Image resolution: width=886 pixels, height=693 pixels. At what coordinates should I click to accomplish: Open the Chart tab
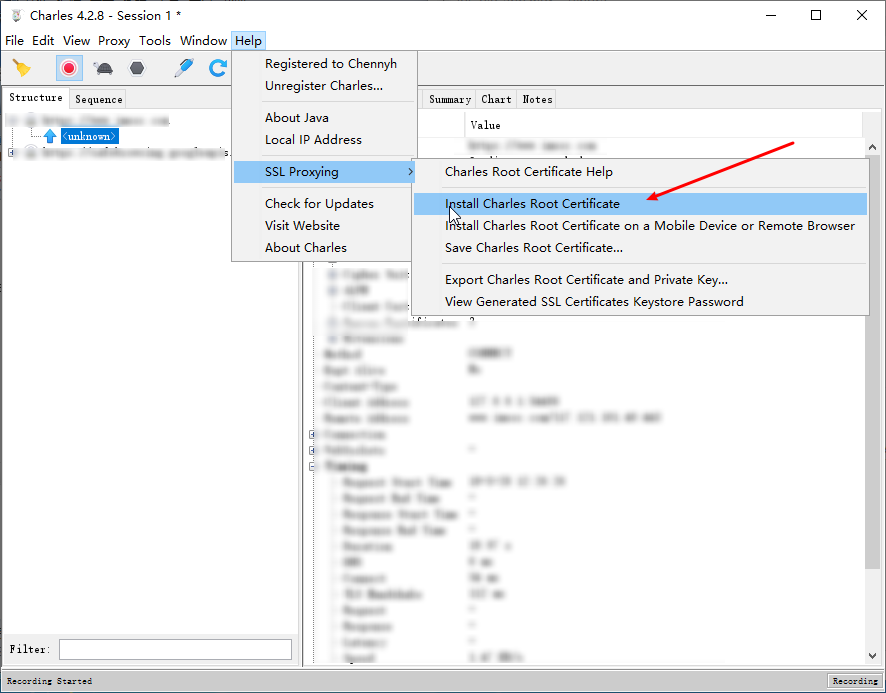(x=496, y=99)
